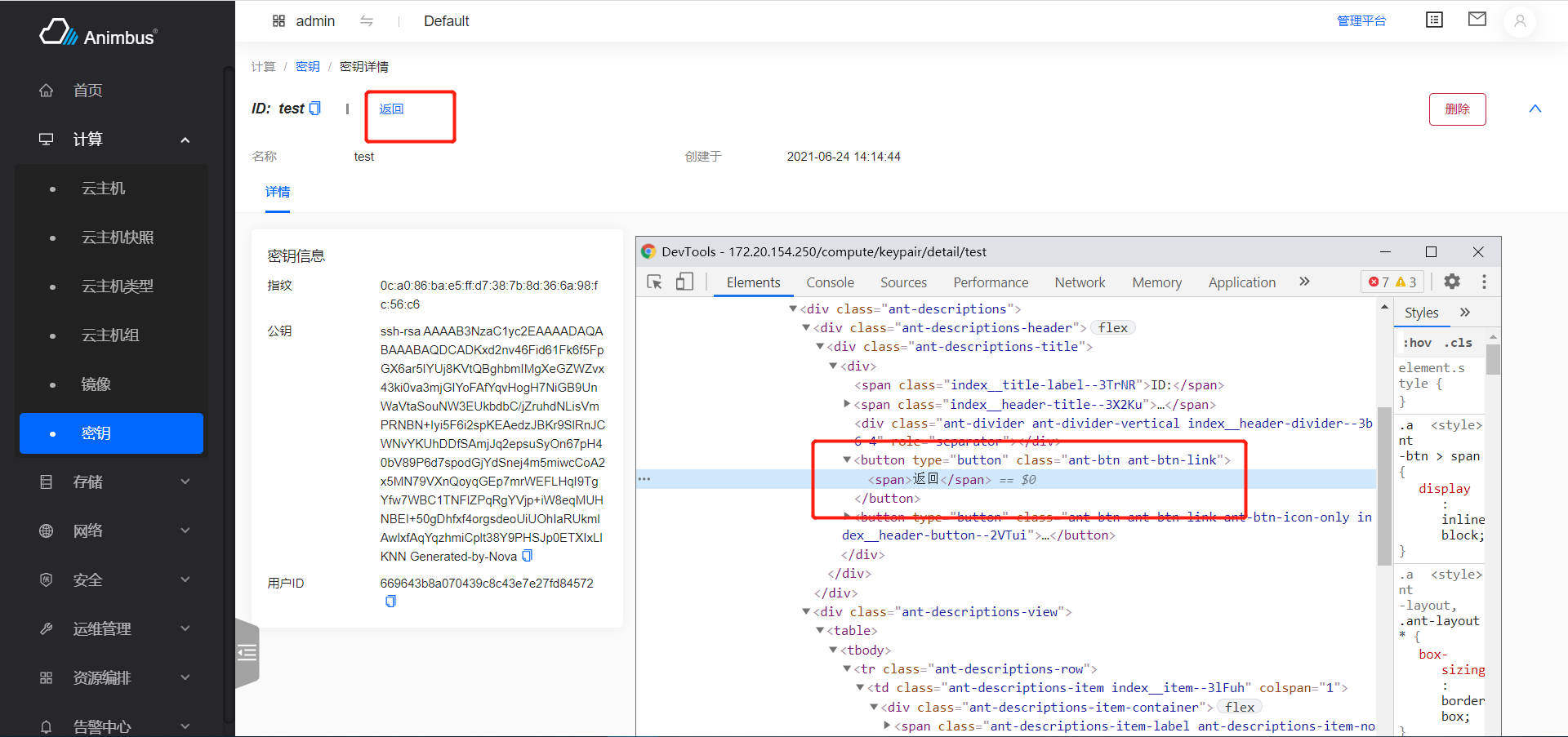The width and height of the screenshot is (1568, 737).
Task: Click the DevTools inspect element picker icon
Action: pos(654,282)
